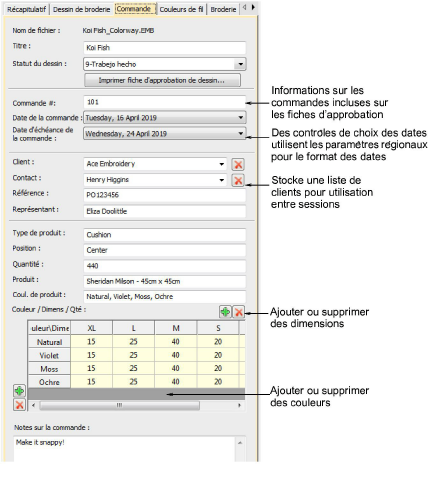This screenshot has height=478, width=433.
Task: Remove a color row with red X
Action: pyautogui.click(x=19, y=405)
